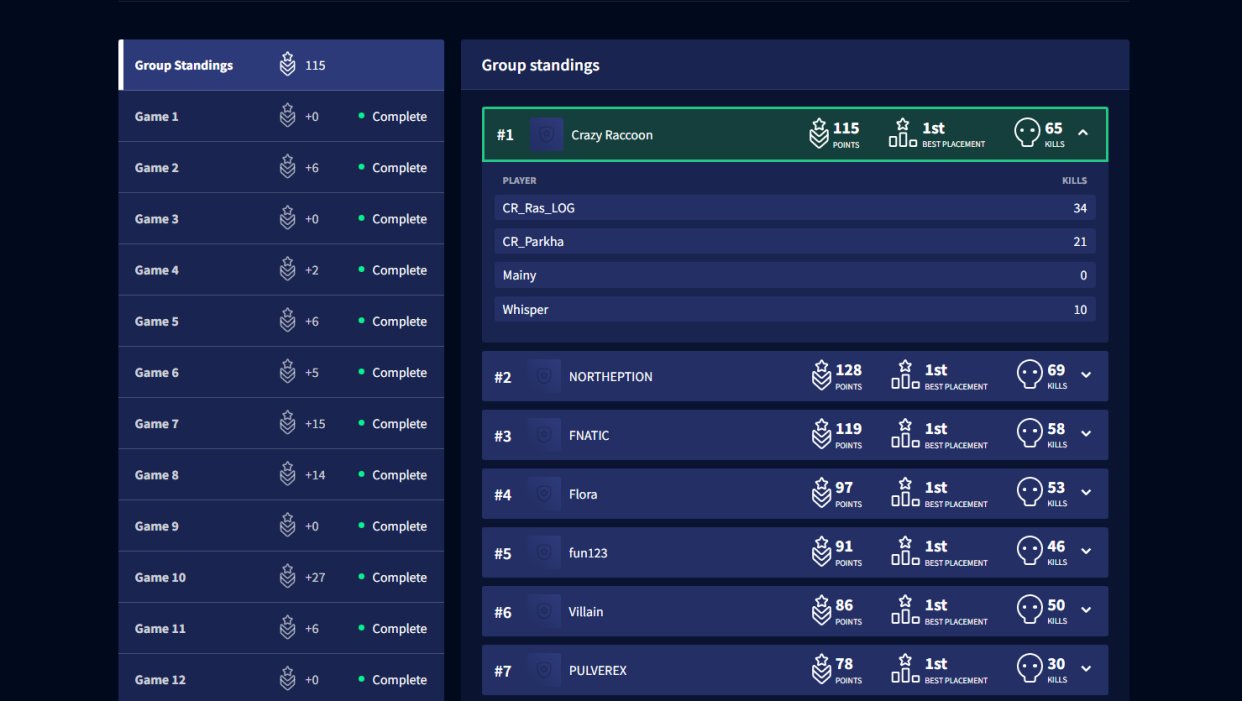Click the Complete status for Game 9
The image size is (1242, 701).
[399, 526]
